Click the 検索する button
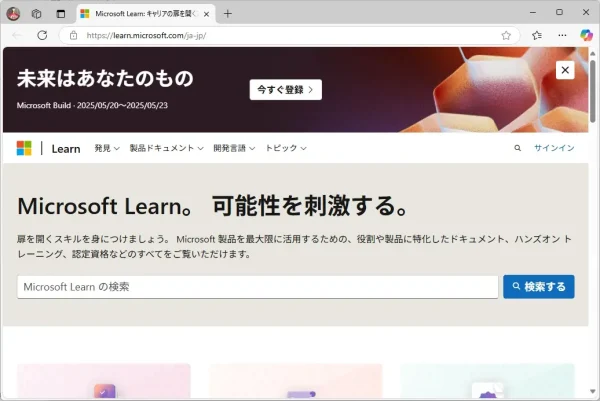Screen dimensions: 600x401 click(x=539, y=287)
